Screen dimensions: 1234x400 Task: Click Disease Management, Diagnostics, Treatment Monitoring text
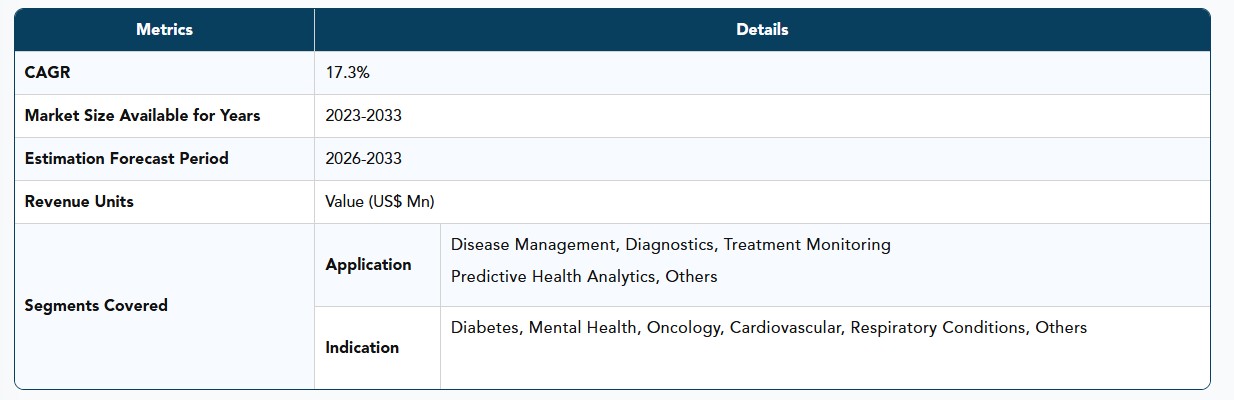pos(670,245)
